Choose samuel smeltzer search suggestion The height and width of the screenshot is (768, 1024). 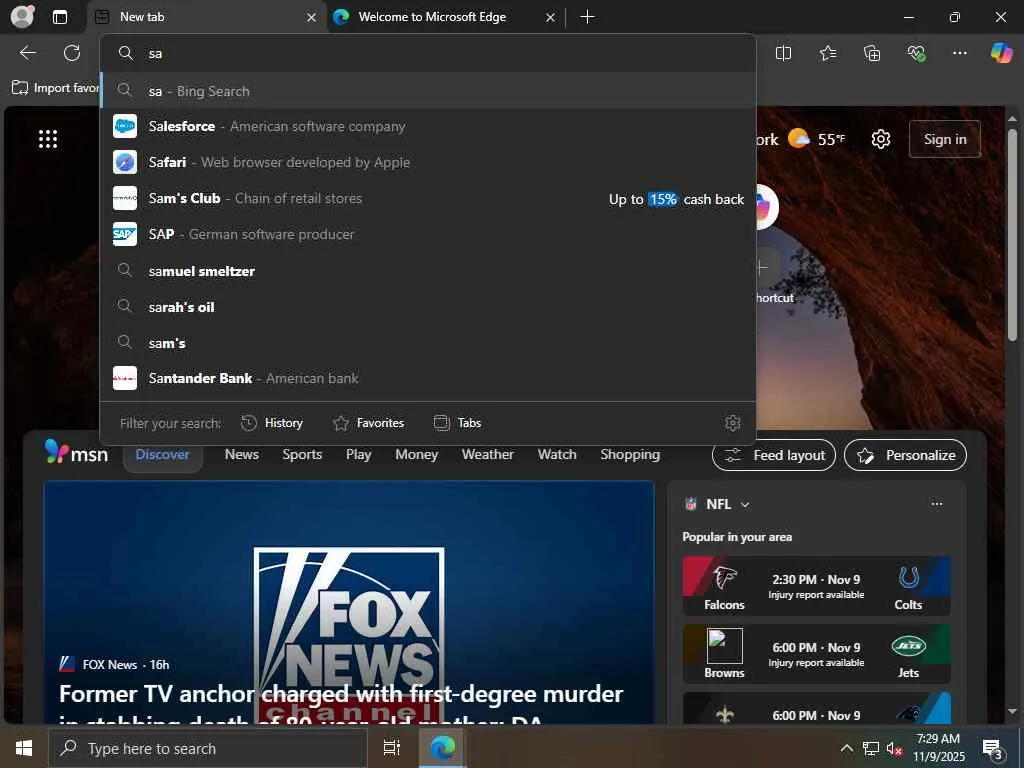point(428,271)
